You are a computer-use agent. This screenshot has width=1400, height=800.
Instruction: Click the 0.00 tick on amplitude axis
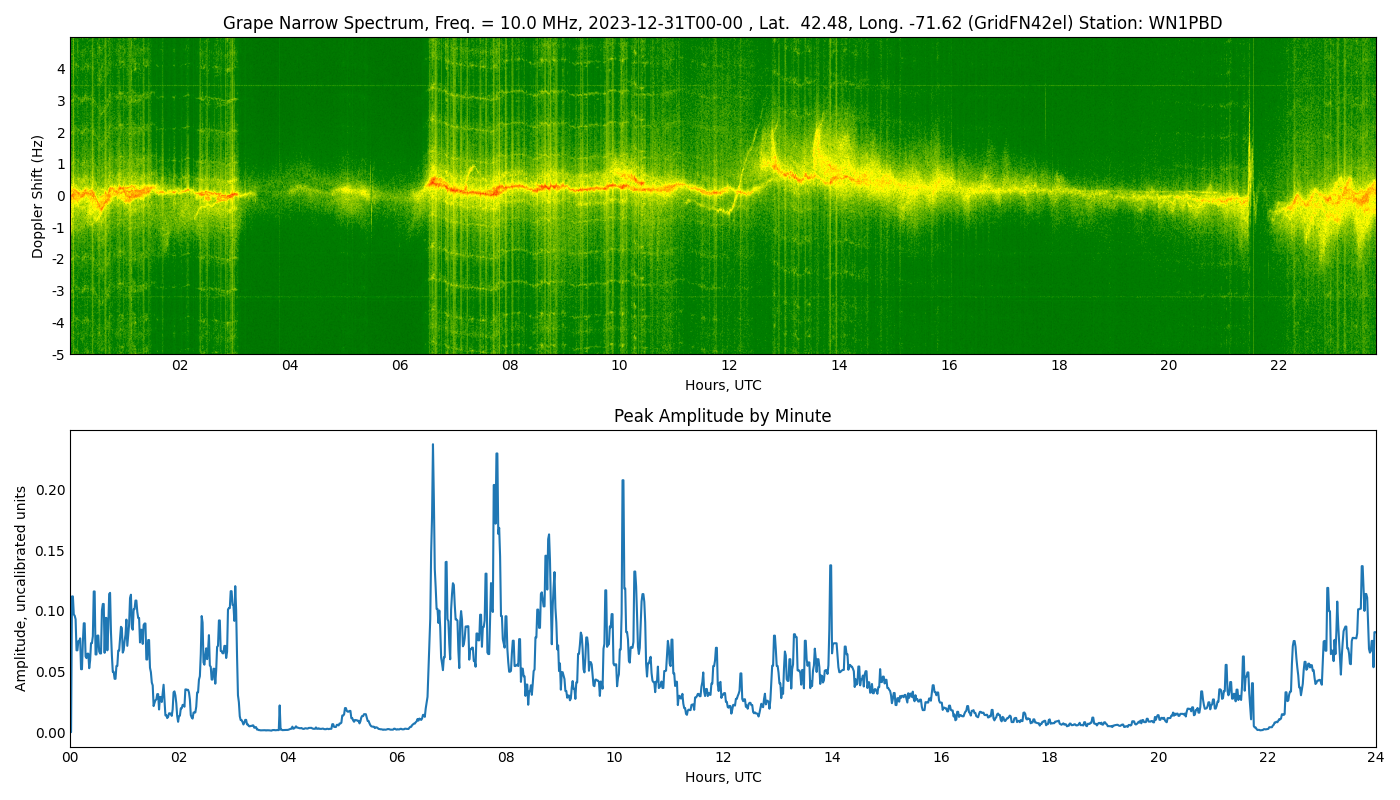point(50,733)
